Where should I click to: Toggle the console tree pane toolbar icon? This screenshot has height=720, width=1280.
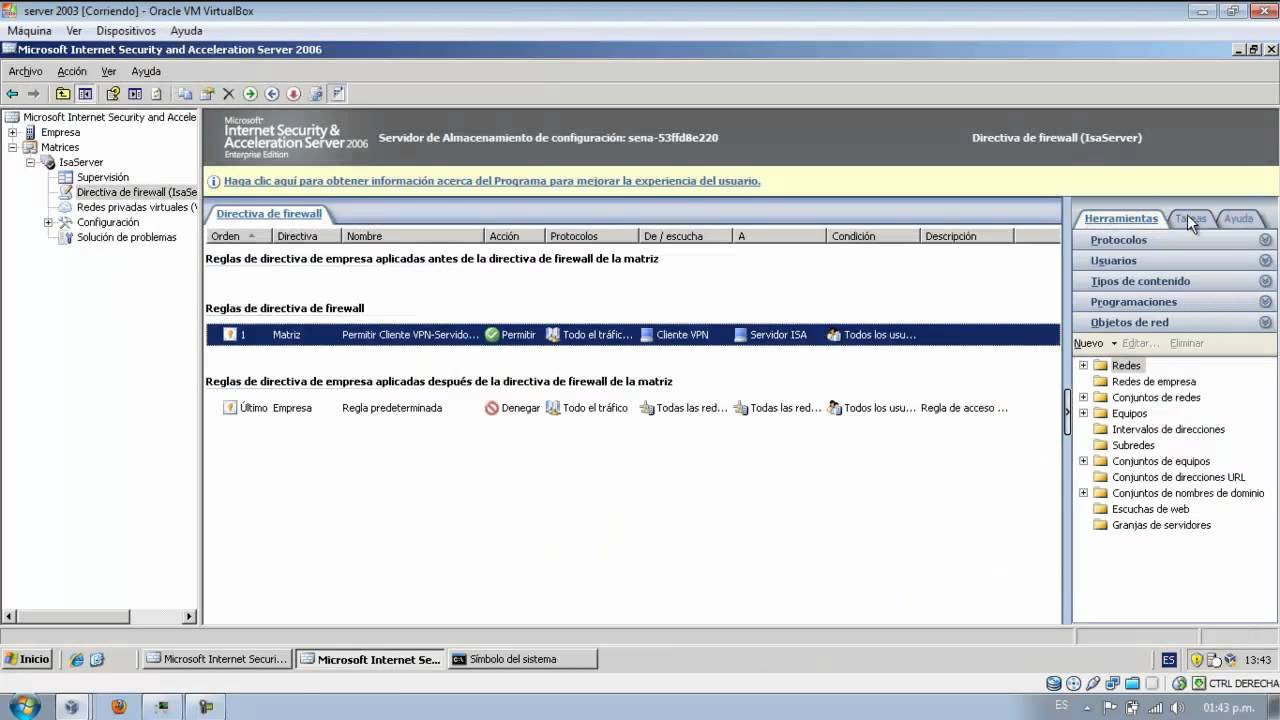tap(85, 94)
